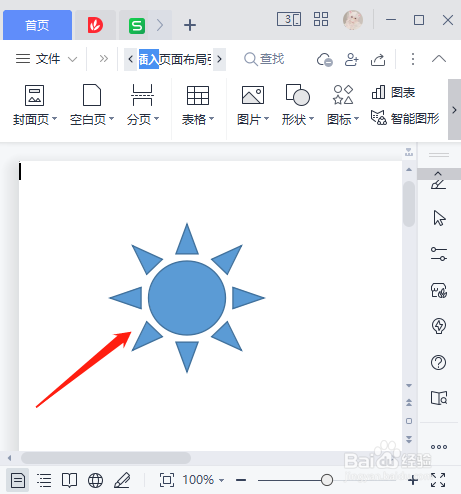Open the share export icon
The height and width of the screenshot is (494, 461).
click(x=378, y=60)
